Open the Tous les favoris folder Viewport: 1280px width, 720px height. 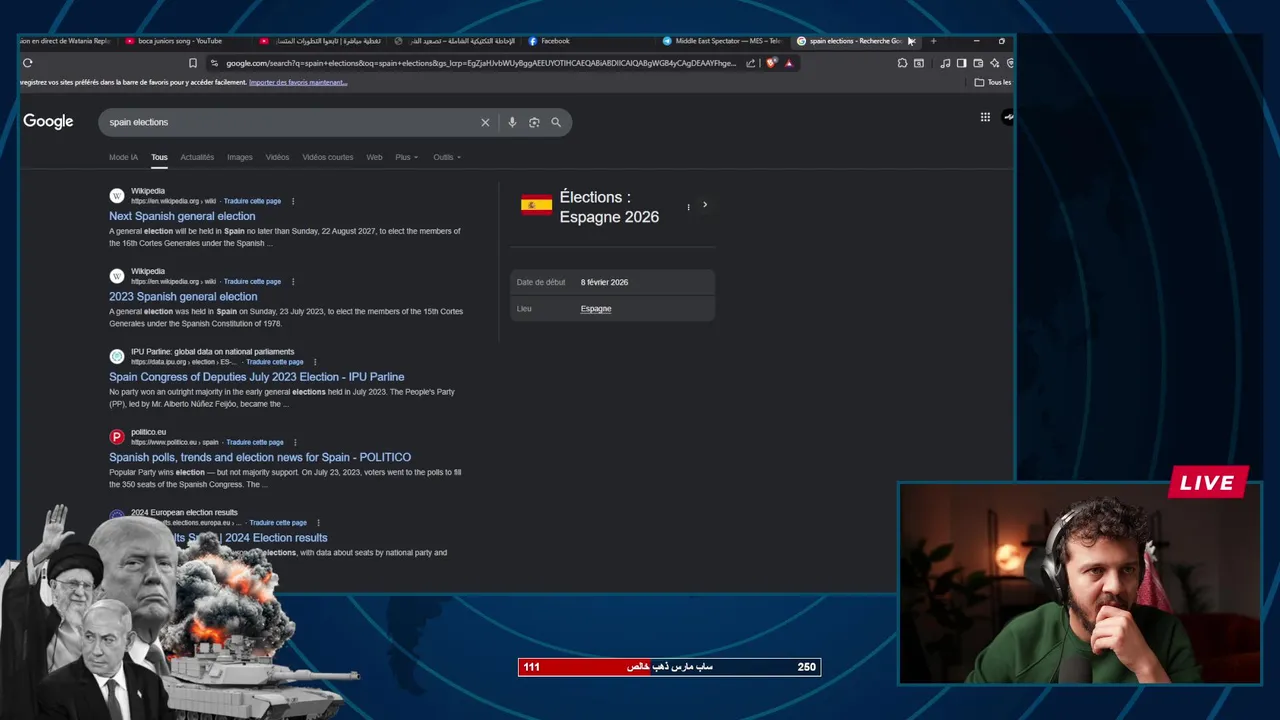click(x=993, y=82)
